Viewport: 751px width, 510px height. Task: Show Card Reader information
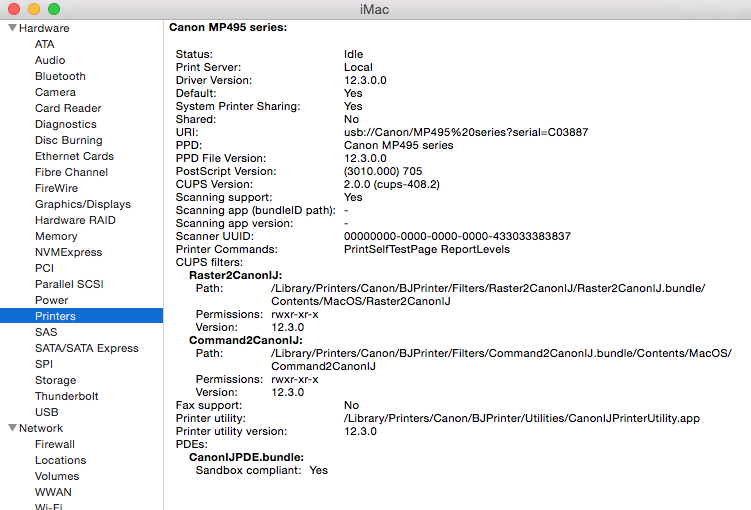68,108
